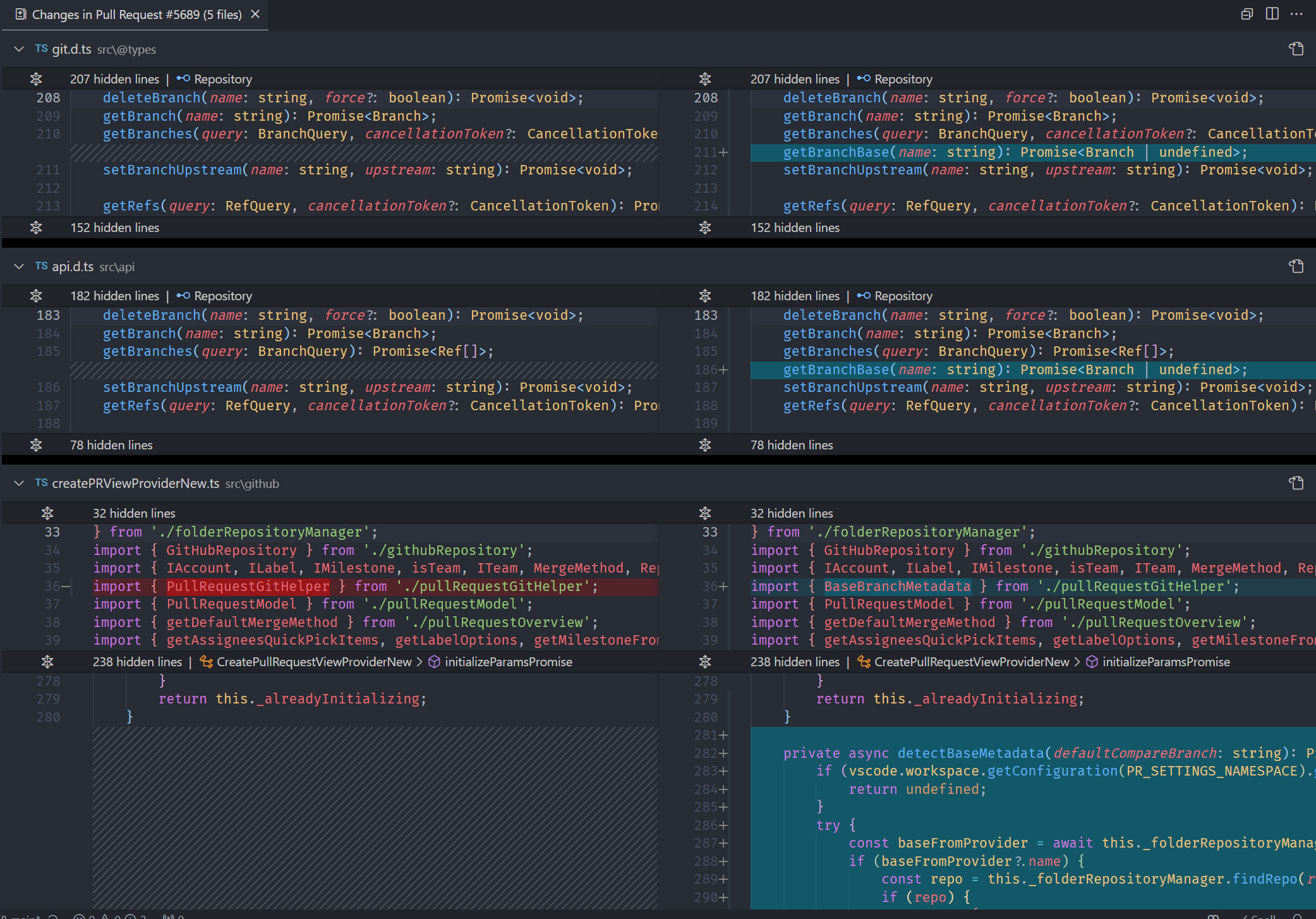Click added getBranchBase line in api.d.ts
1316x919 pixels.
[x=1033, y=370]
